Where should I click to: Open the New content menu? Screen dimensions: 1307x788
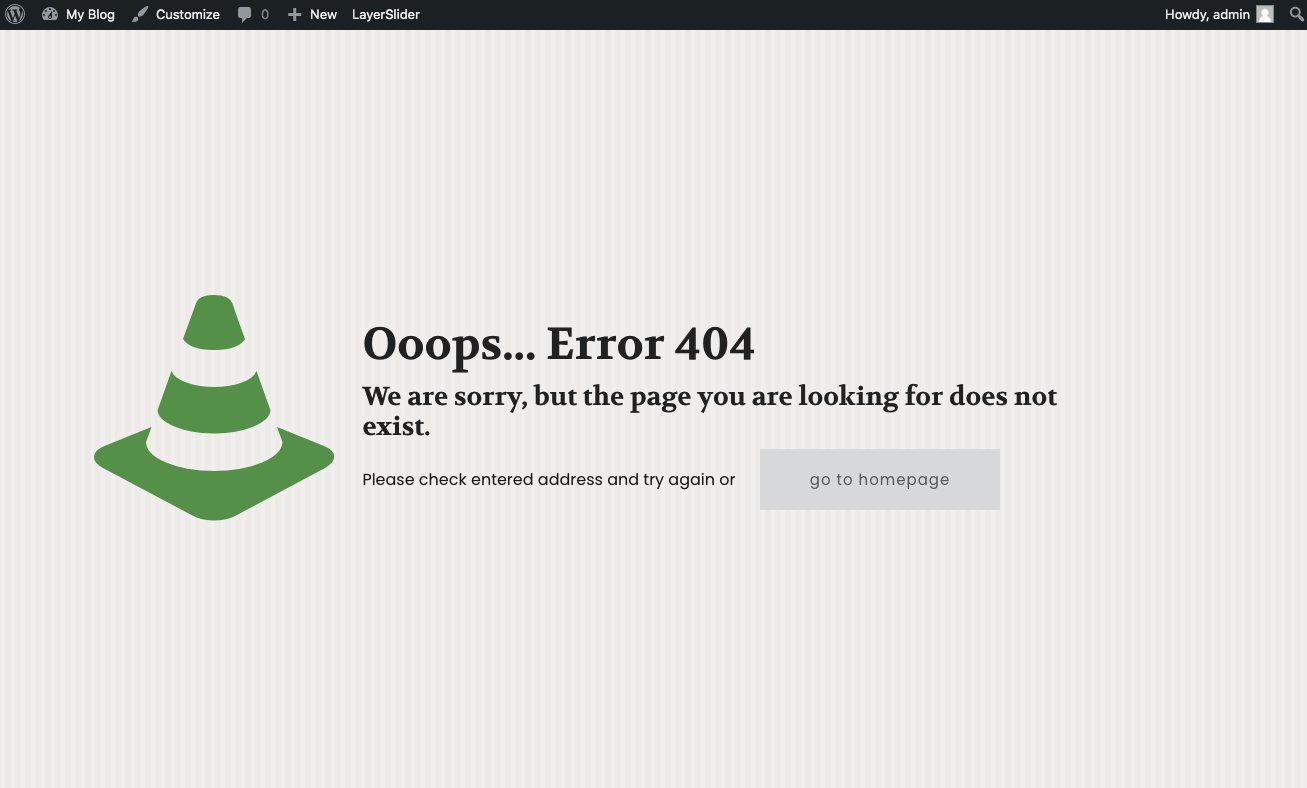312,14
